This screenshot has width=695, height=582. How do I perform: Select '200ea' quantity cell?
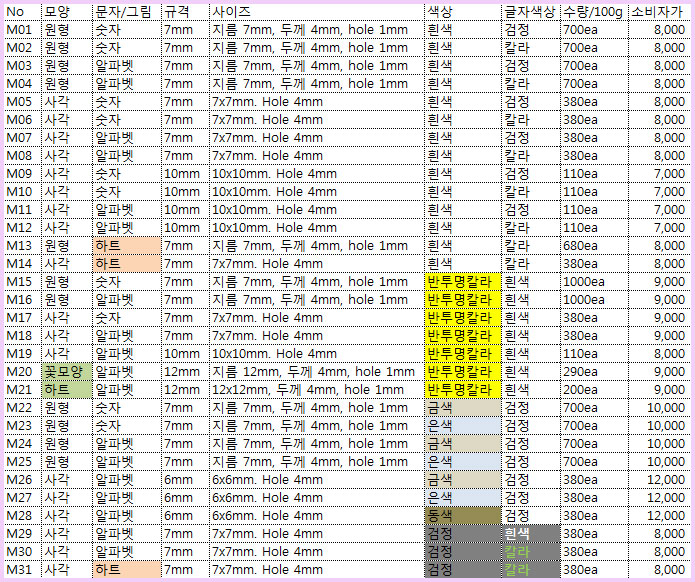point(594,390)
